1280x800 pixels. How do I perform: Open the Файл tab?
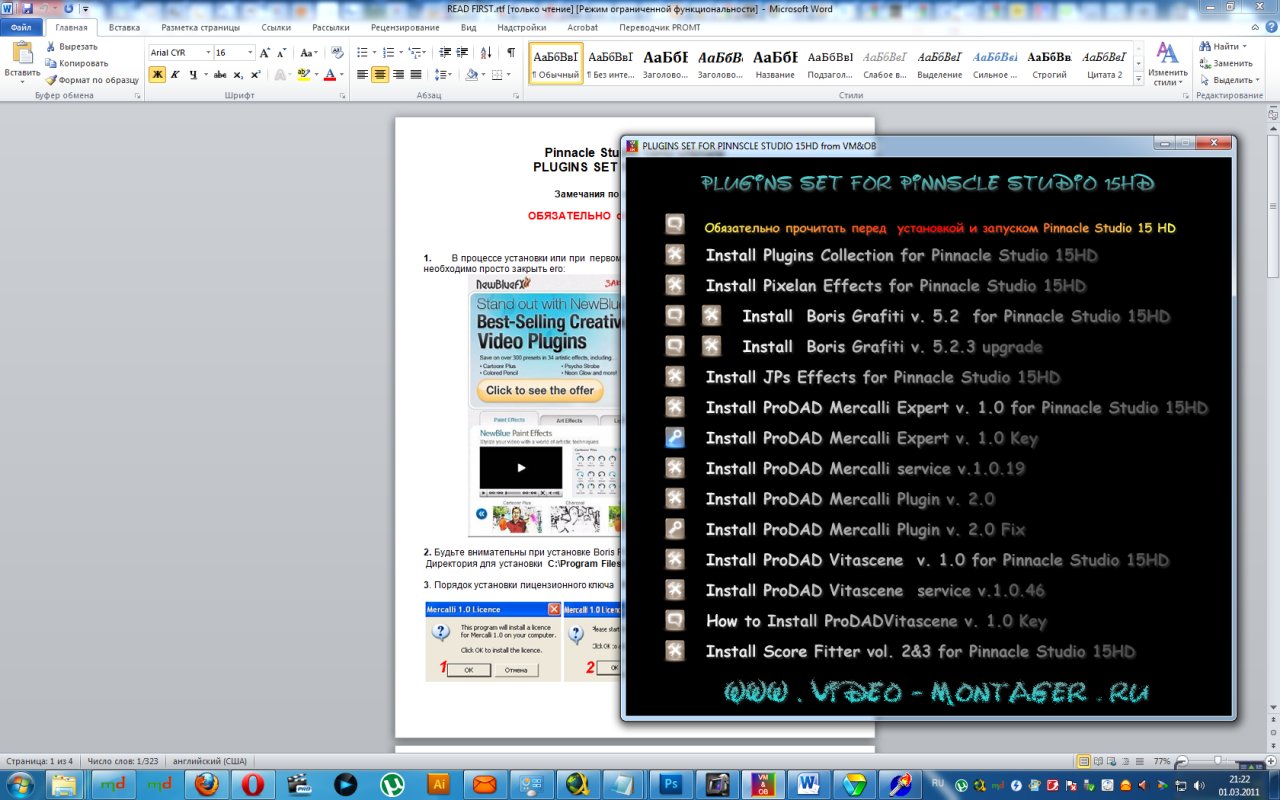coord(20,28)
